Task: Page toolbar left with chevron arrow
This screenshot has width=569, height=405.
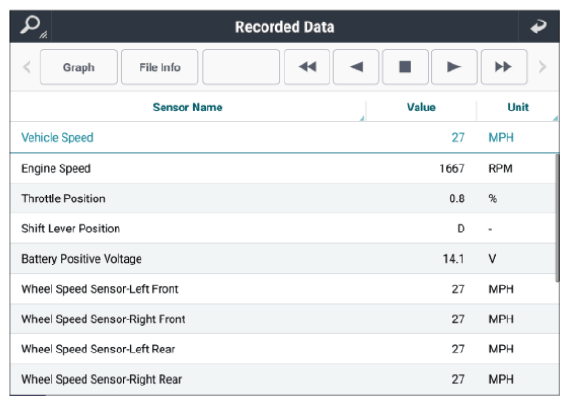Action: 27,67
